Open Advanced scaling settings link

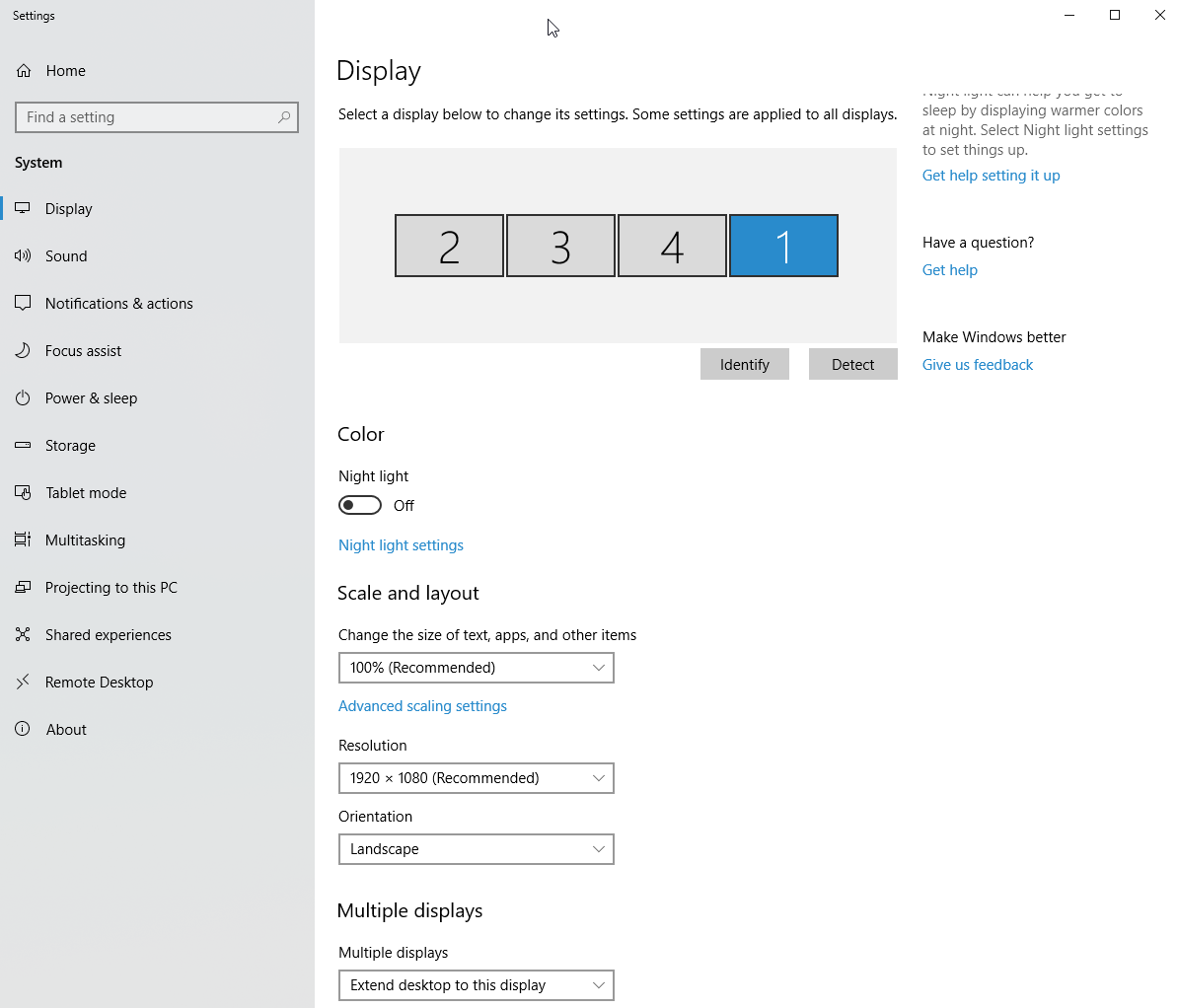[422, 706]
